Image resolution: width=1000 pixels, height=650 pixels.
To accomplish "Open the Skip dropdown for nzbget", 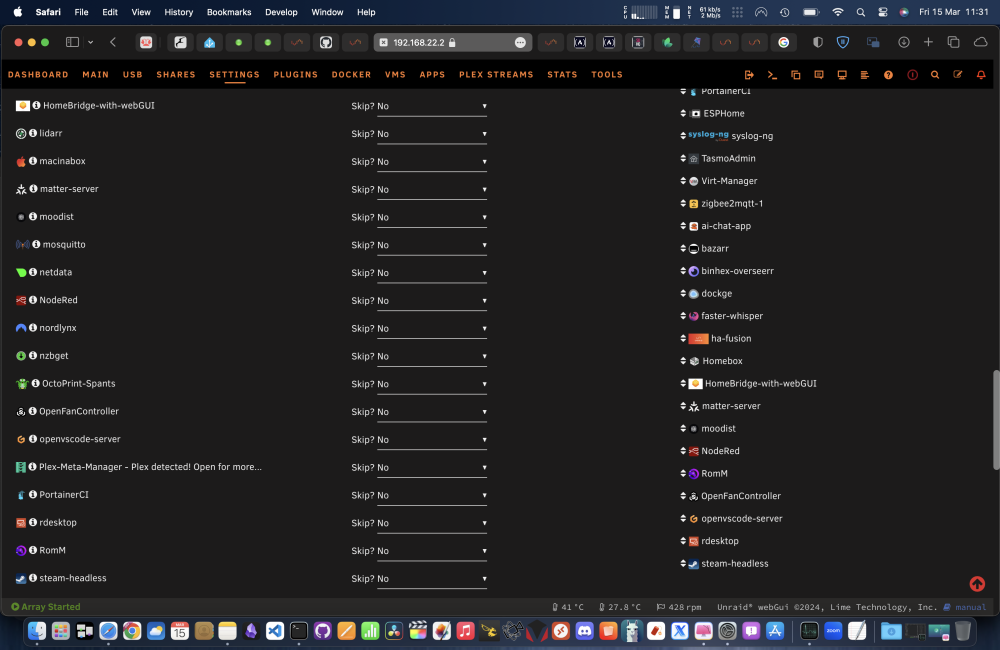I will (432, 357).
